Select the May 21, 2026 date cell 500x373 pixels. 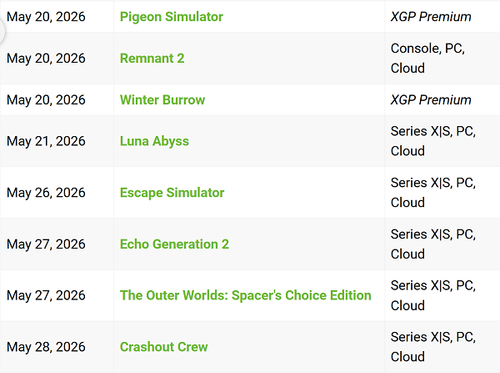tap(57, 141)
